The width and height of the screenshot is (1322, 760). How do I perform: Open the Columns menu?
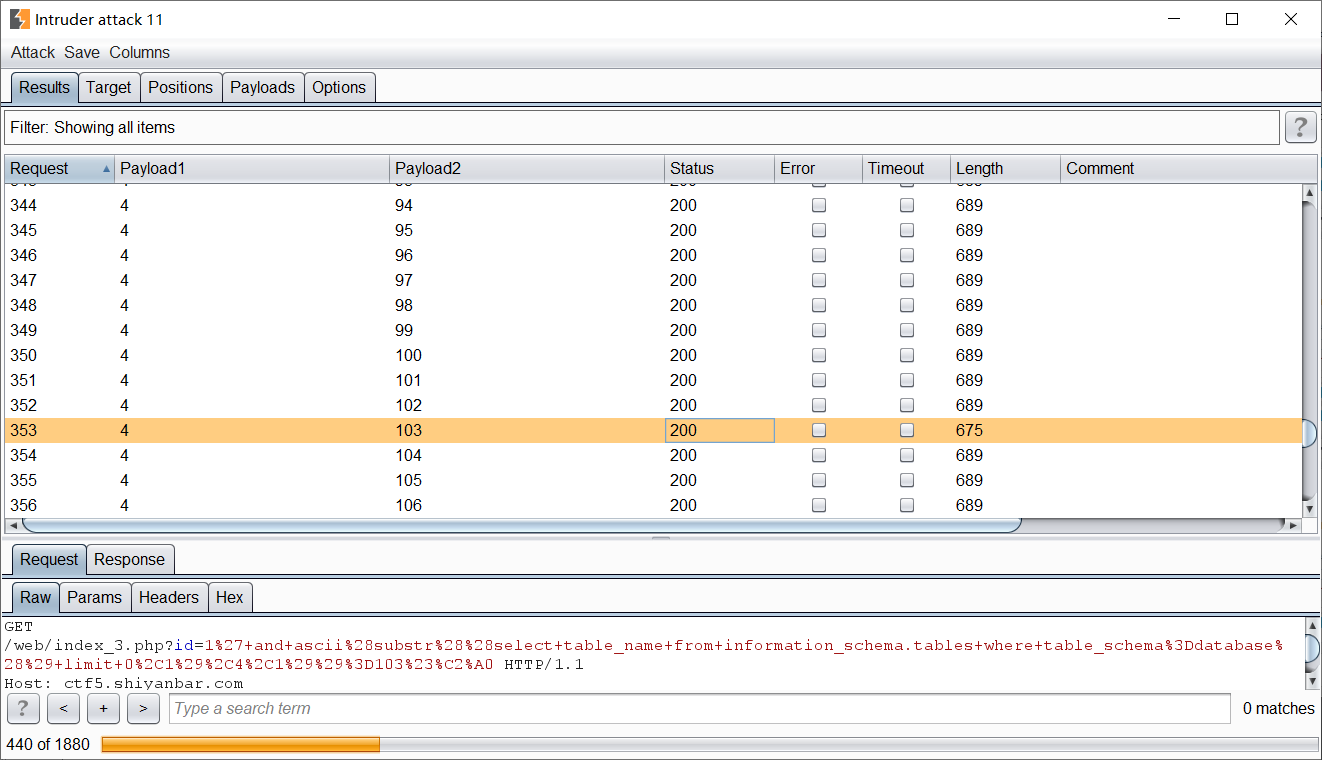pyautogui.click(x=140, y=52)
